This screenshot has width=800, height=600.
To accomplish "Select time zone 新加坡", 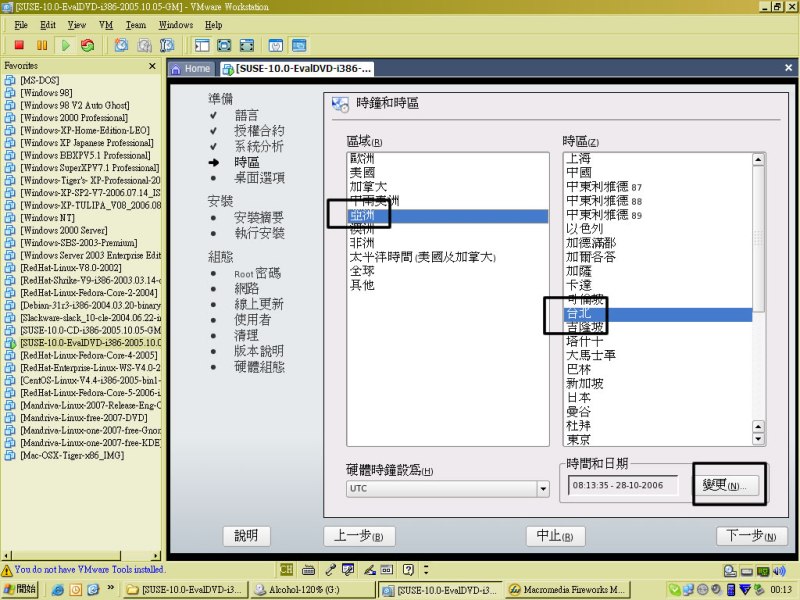I will [x=658, y=384].
